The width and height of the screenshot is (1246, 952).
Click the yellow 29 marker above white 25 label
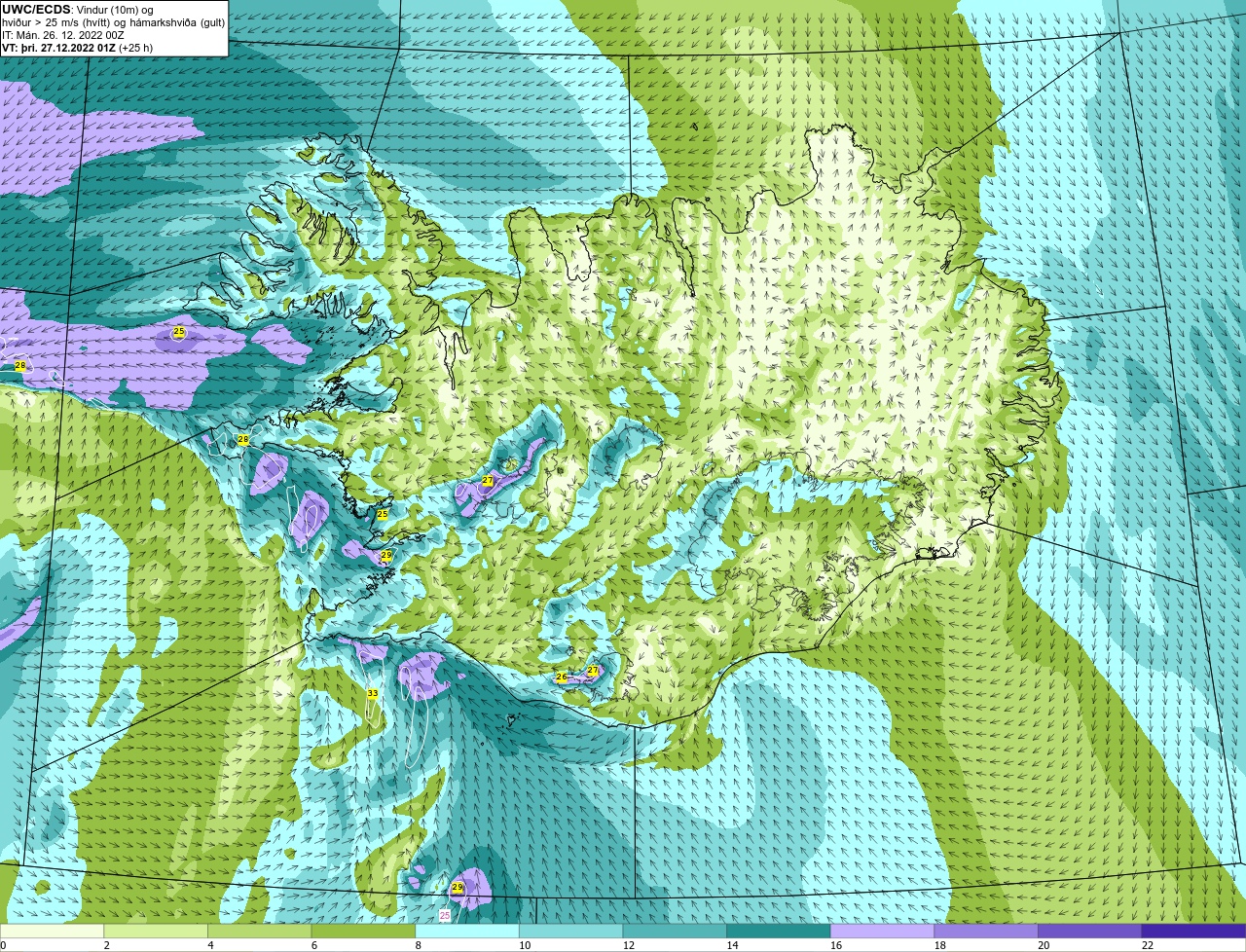point(457,887)
